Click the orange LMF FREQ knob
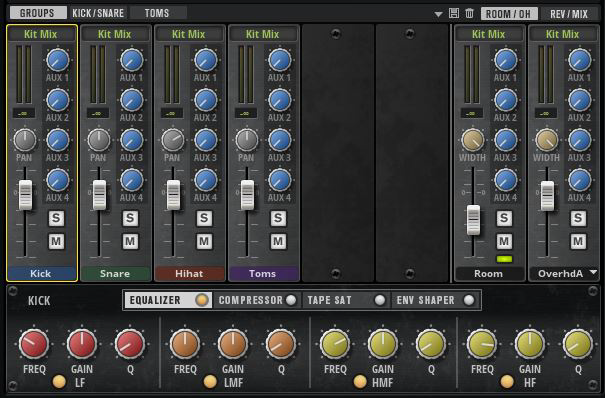The width and height of the screenshot is (605, 398). [x=185, y=344]
